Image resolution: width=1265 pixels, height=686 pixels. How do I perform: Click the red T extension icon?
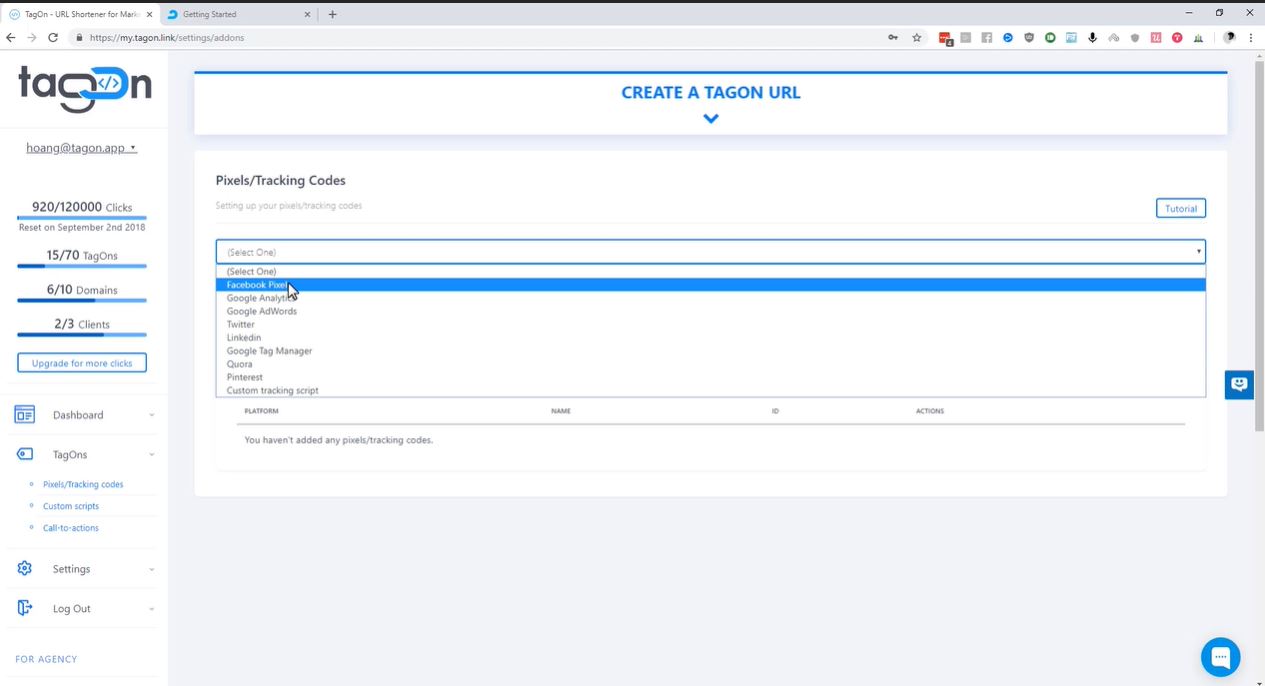[x=1177, y=38]
